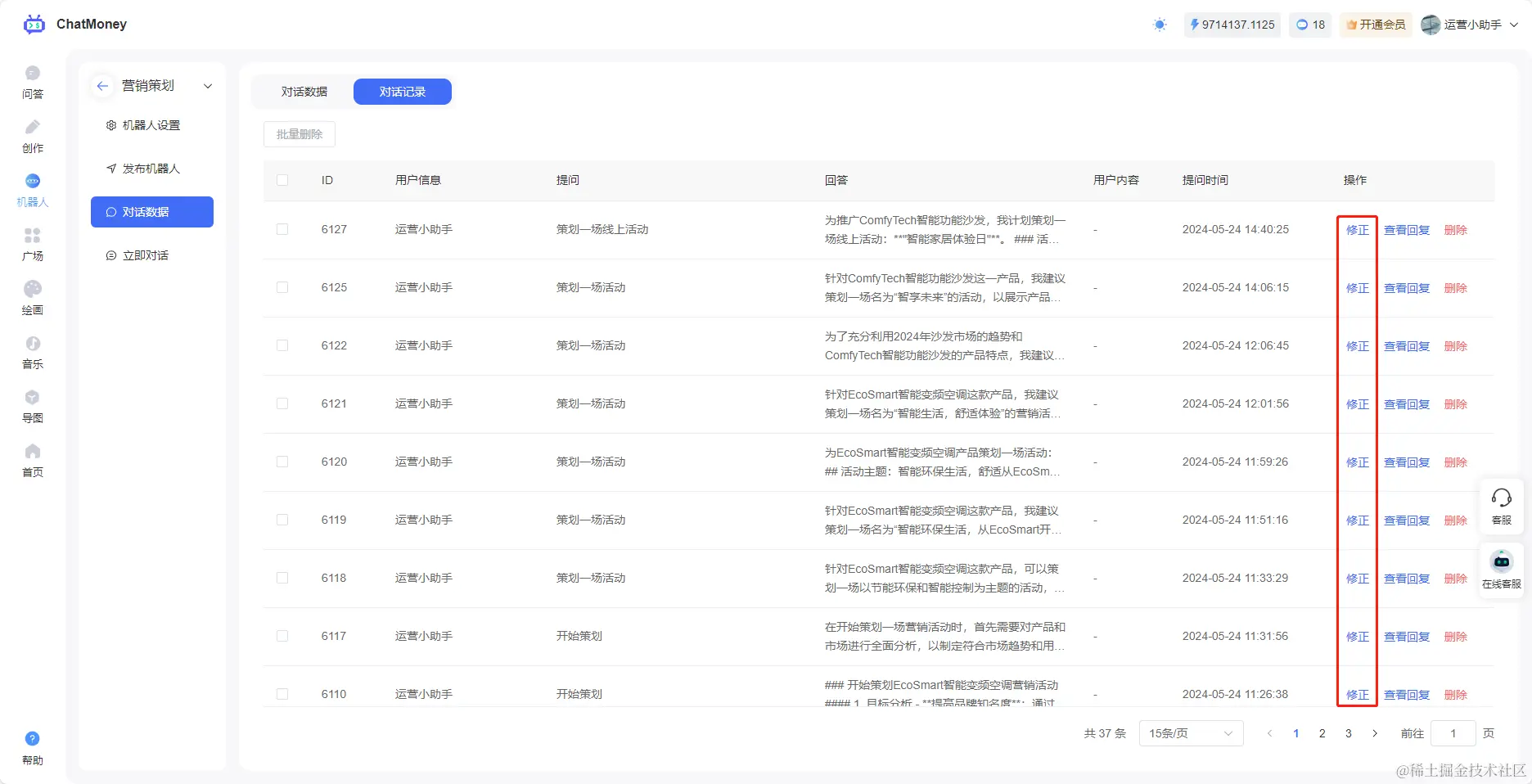Expand the 运营小助手 account menu chevron
Viewport: 1532px width, 784px height.
click(1514, 25)
